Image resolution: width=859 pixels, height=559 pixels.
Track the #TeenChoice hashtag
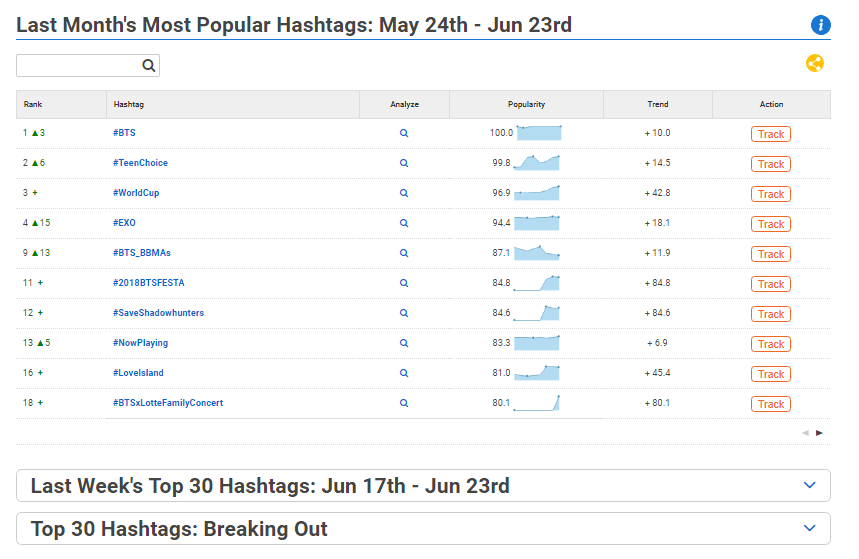point(771,164)
